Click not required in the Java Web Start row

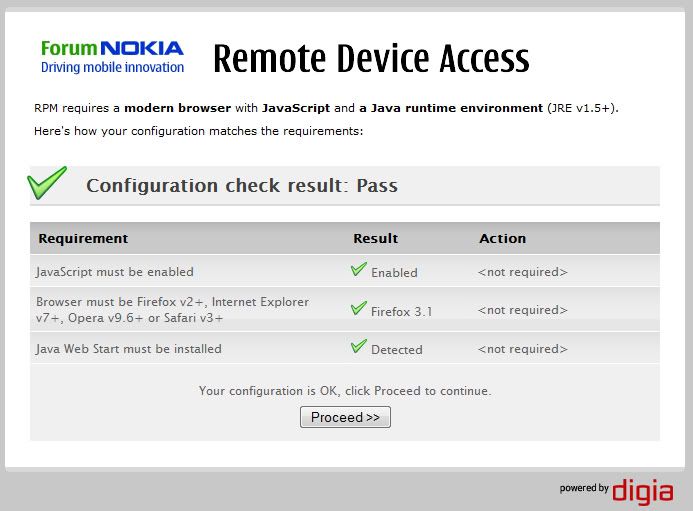[522, 349]
